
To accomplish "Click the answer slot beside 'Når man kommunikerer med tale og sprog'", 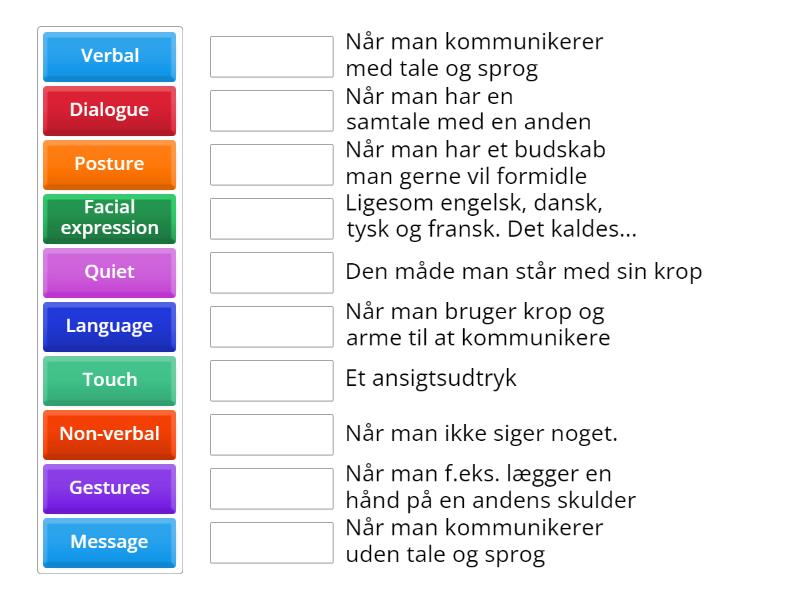I will tap(270, 56).
